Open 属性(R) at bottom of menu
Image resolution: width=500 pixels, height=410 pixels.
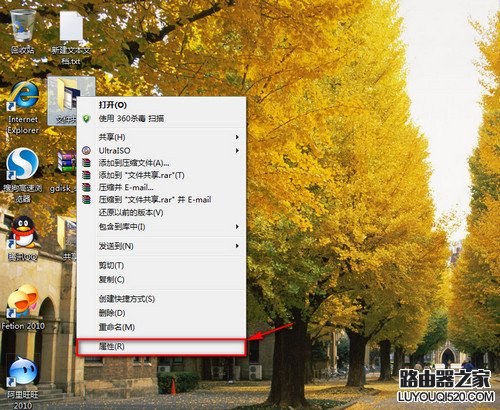point(162,347)
